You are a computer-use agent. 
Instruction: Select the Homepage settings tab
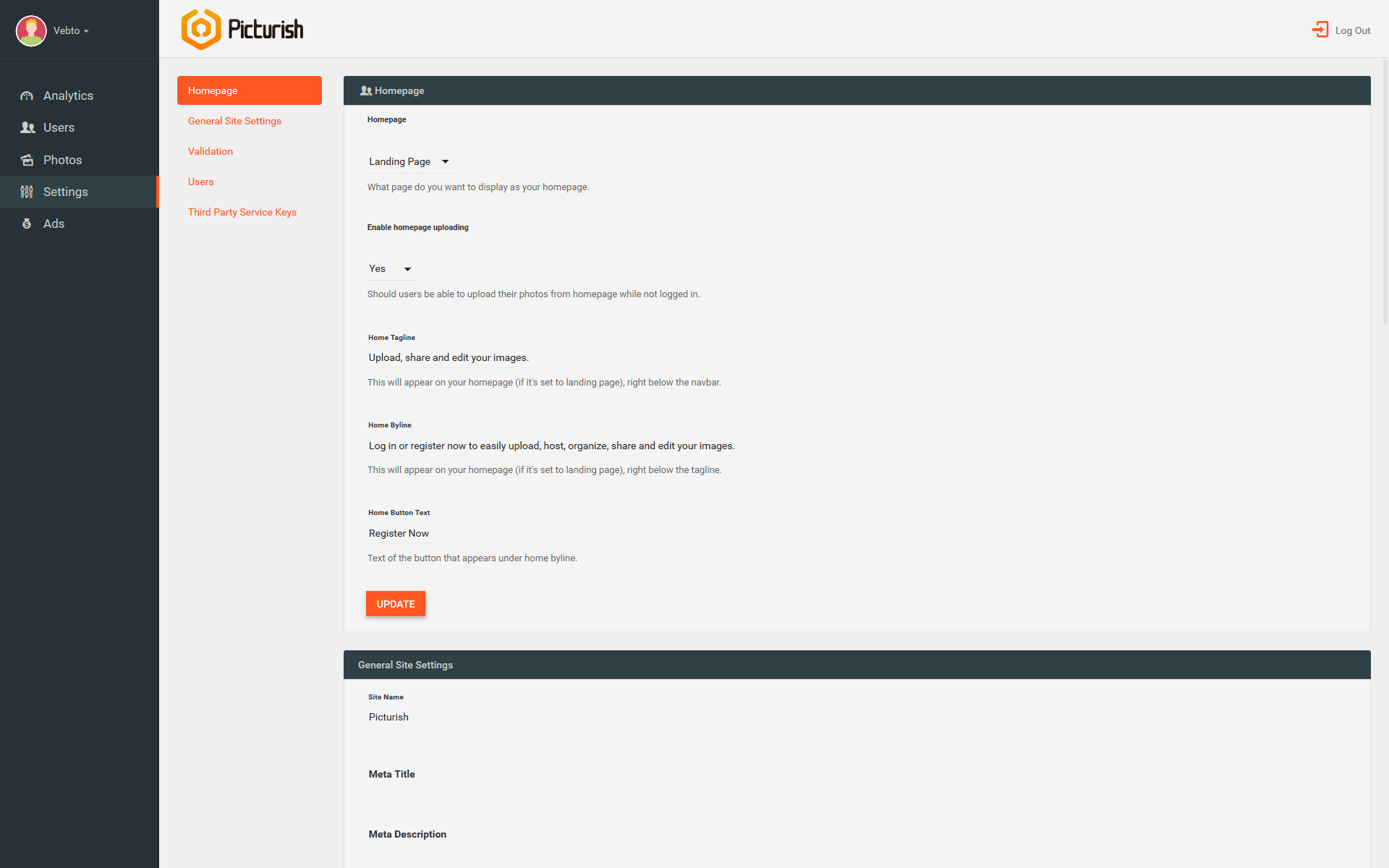point(249,90)
